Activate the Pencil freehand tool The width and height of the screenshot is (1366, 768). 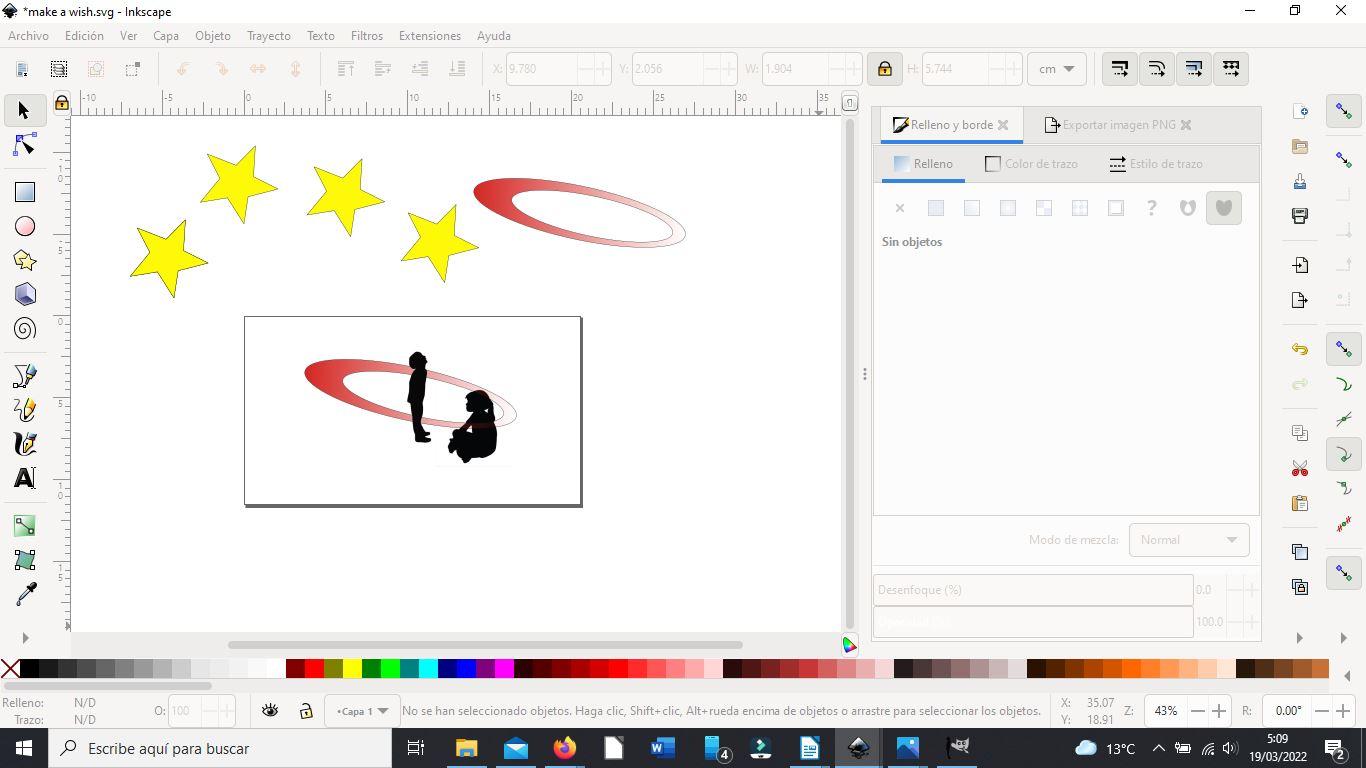coord(24,410)
